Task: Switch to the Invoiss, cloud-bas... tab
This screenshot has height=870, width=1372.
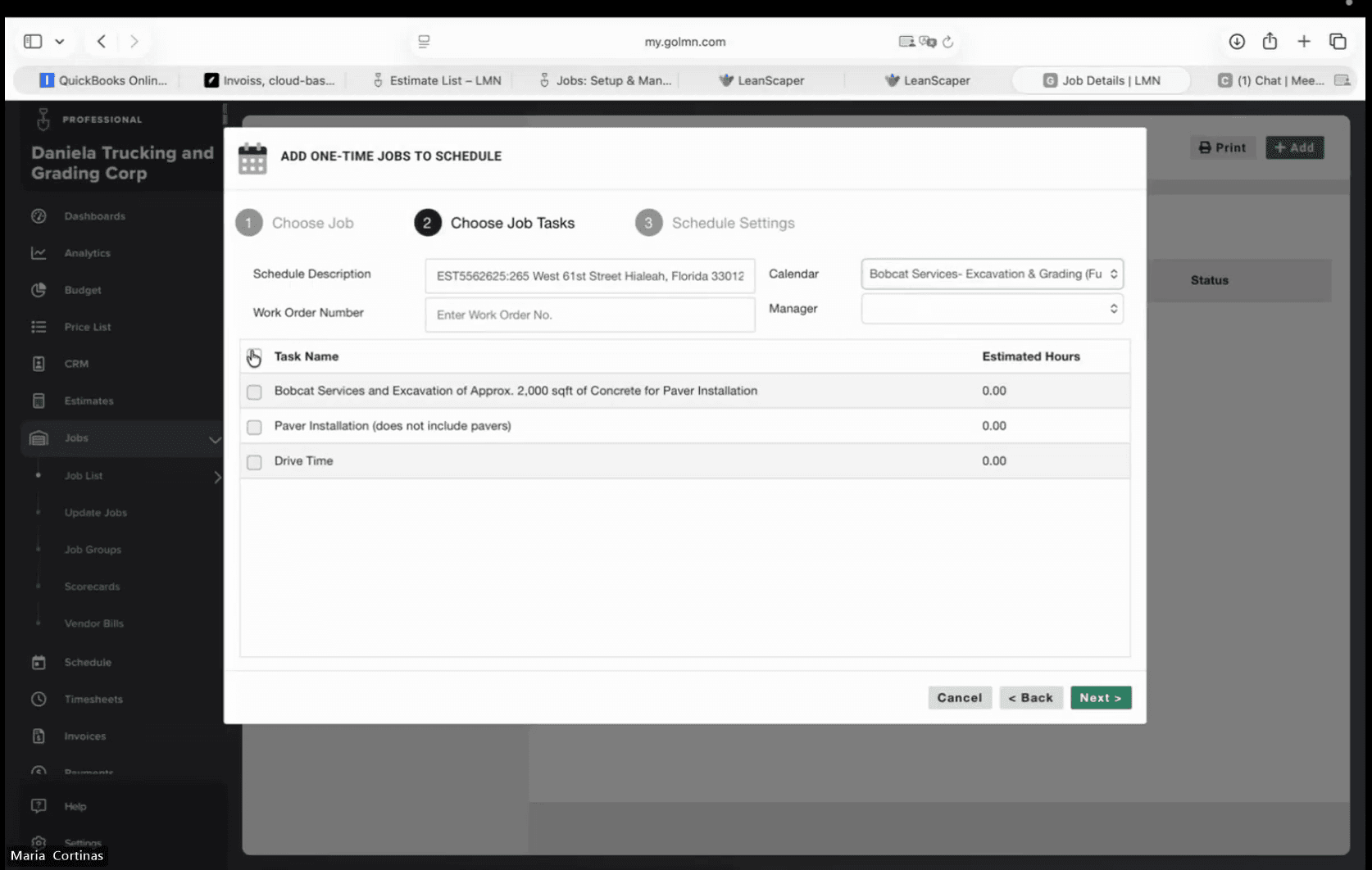Action: click(x=270, y=80)
